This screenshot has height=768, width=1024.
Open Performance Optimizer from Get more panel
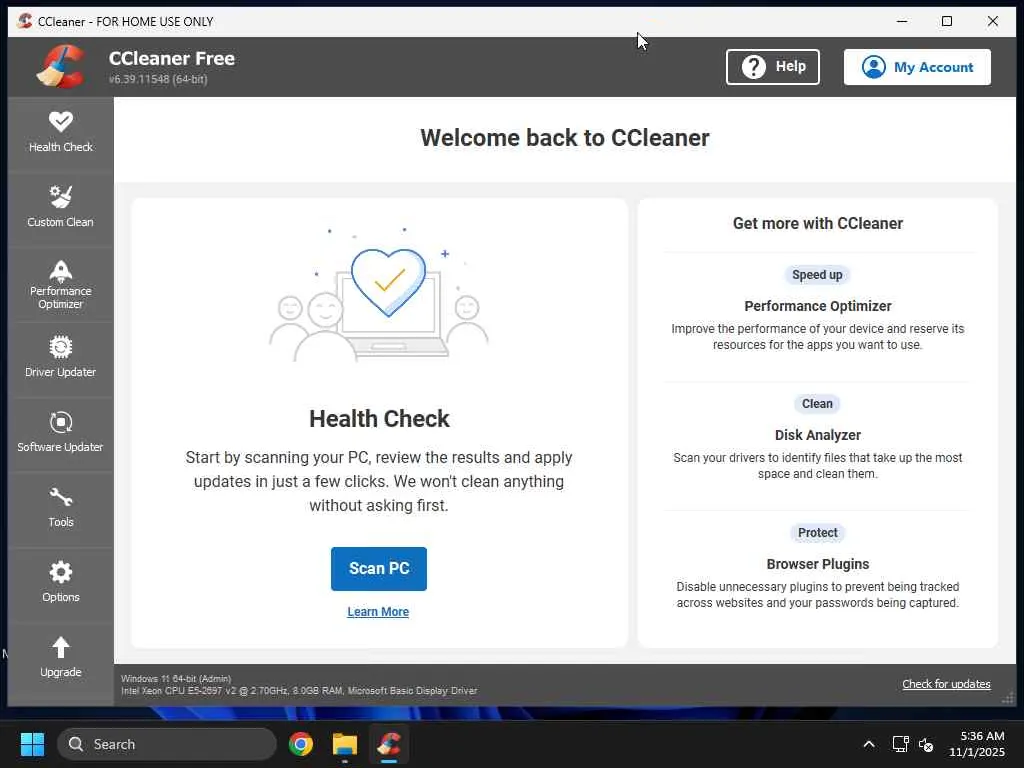click(818, 306)
